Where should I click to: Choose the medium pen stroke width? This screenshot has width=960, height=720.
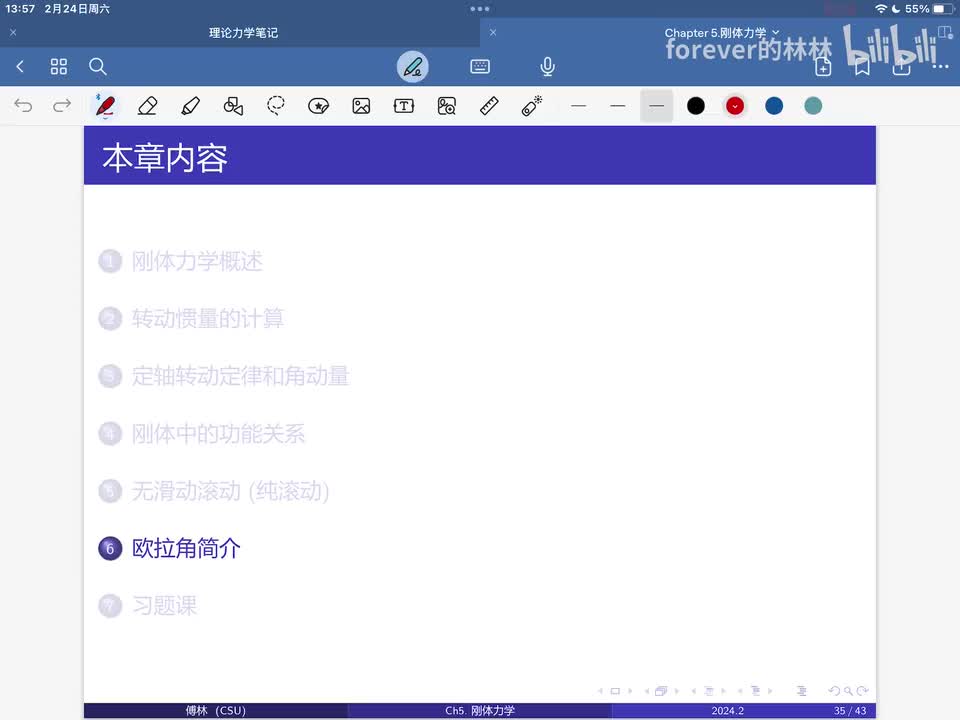(x=618, y=106)
